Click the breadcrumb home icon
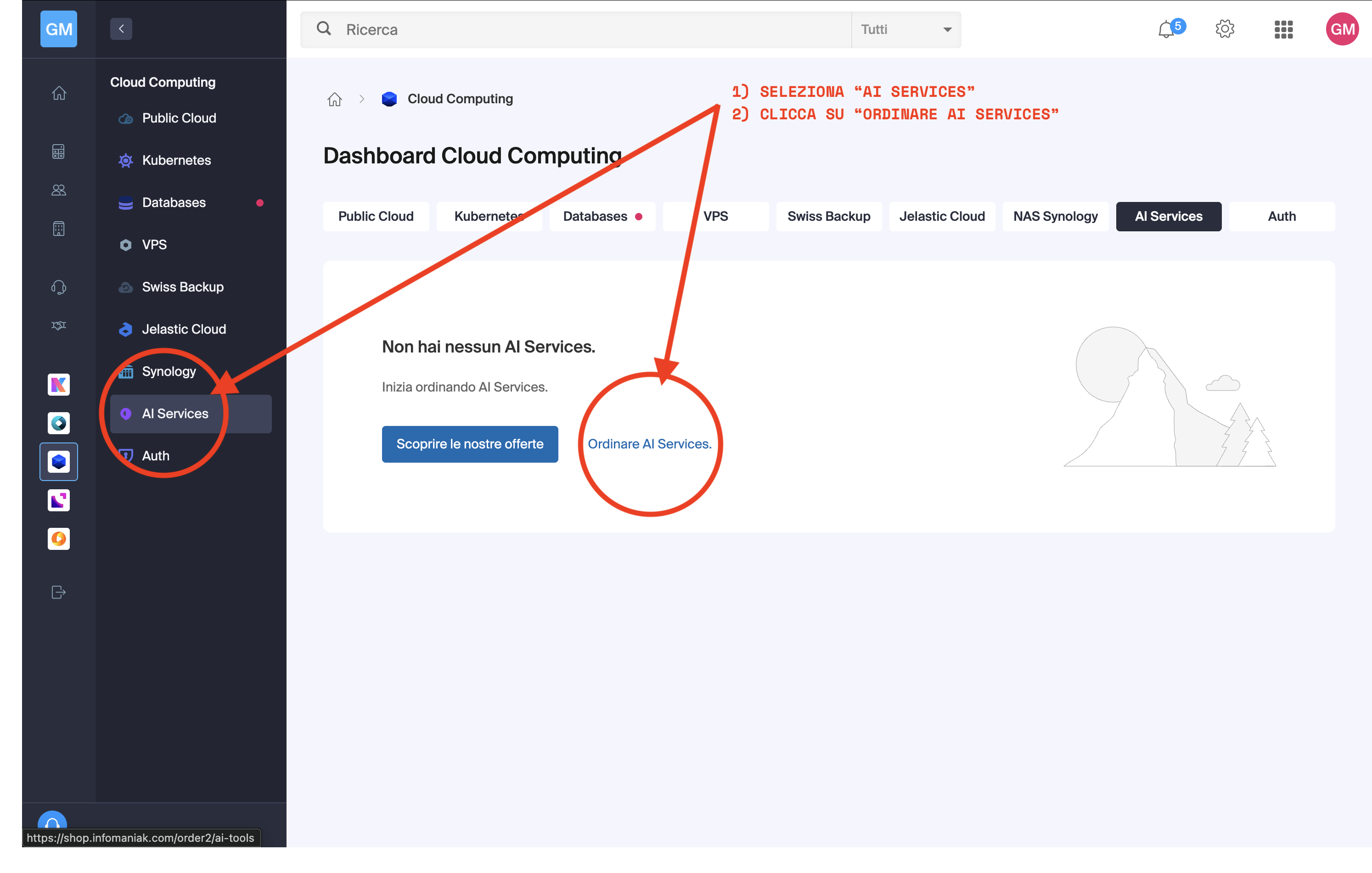The height and width of the screenshot is (873, 1372). [334, 99]
